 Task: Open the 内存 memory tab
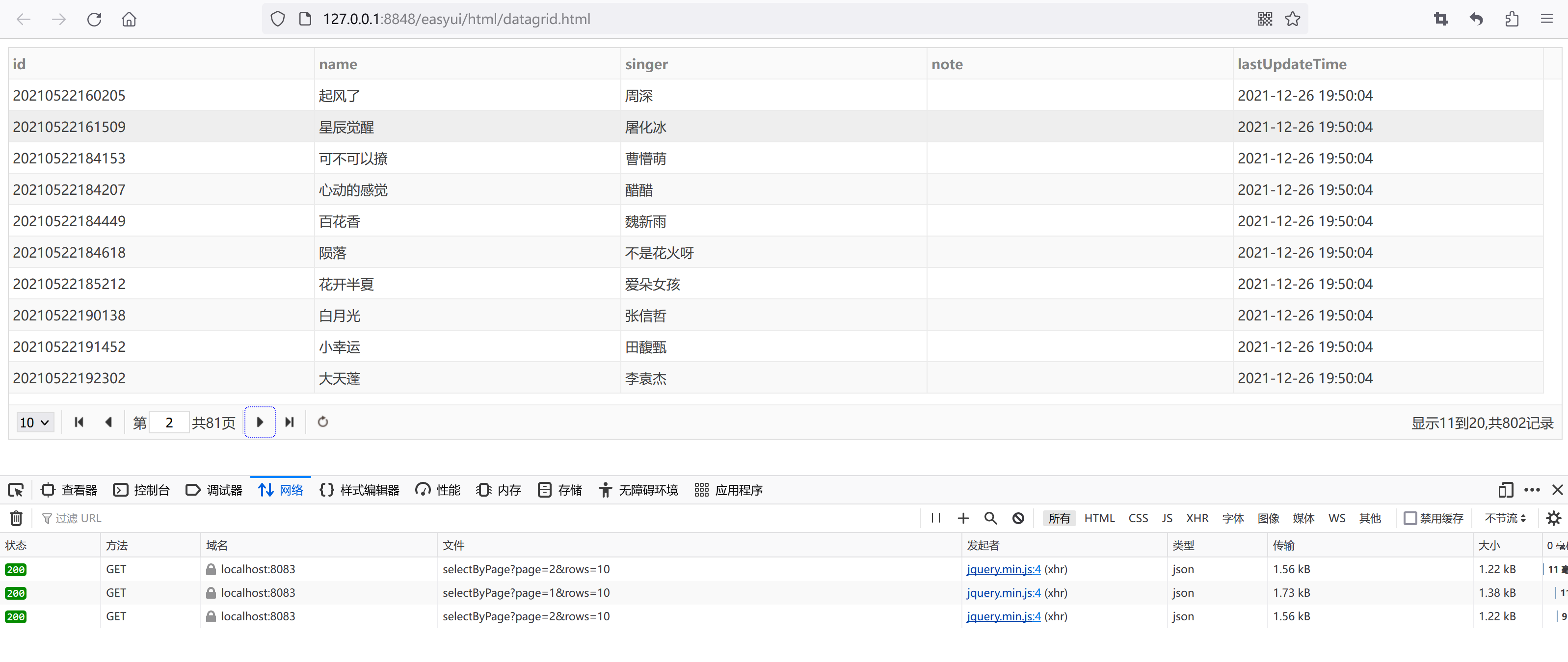click(499, 490)
